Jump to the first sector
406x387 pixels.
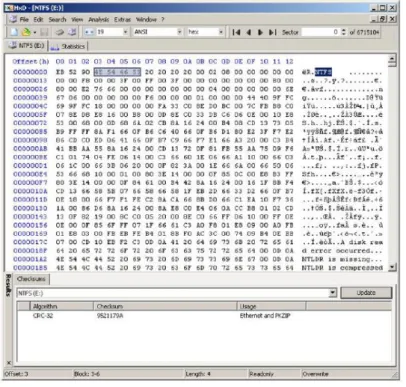(x=236, y=32)
